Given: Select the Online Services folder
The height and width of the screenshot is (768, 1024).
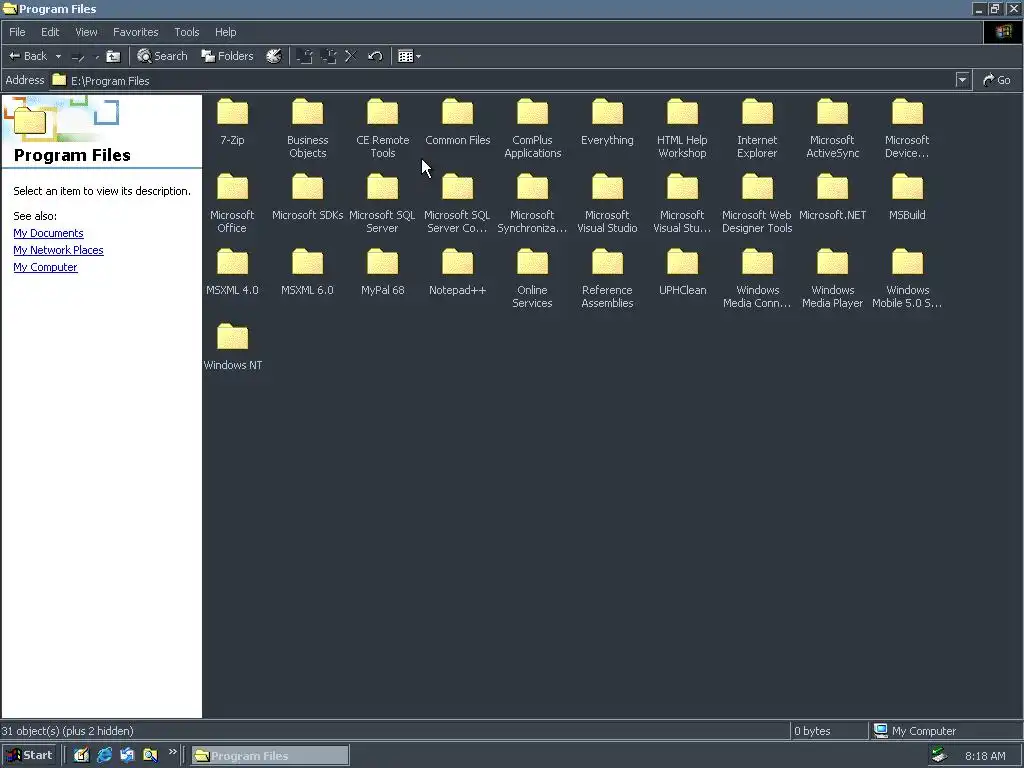Looking at the screenshot, I should [x=532, y=279].
